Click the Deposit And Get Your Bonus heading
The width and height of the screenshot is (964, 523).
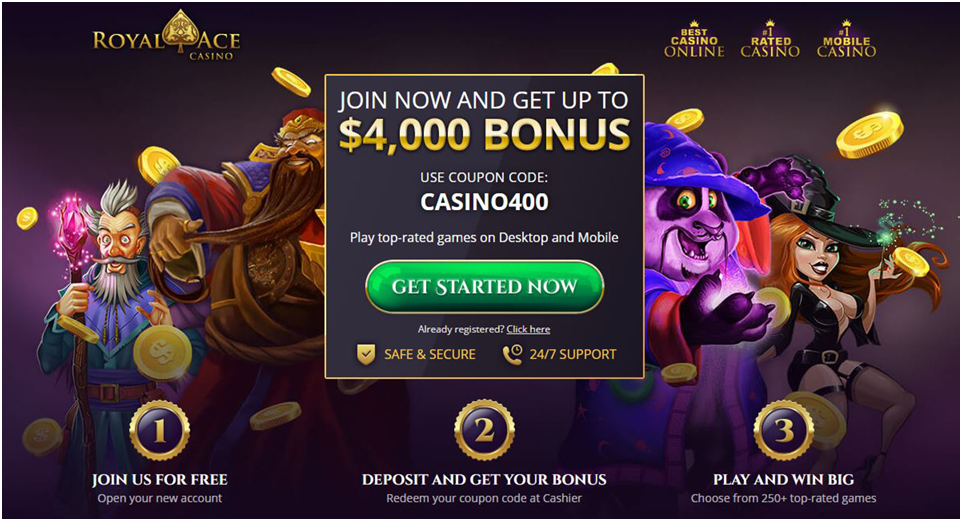(484, 479)
